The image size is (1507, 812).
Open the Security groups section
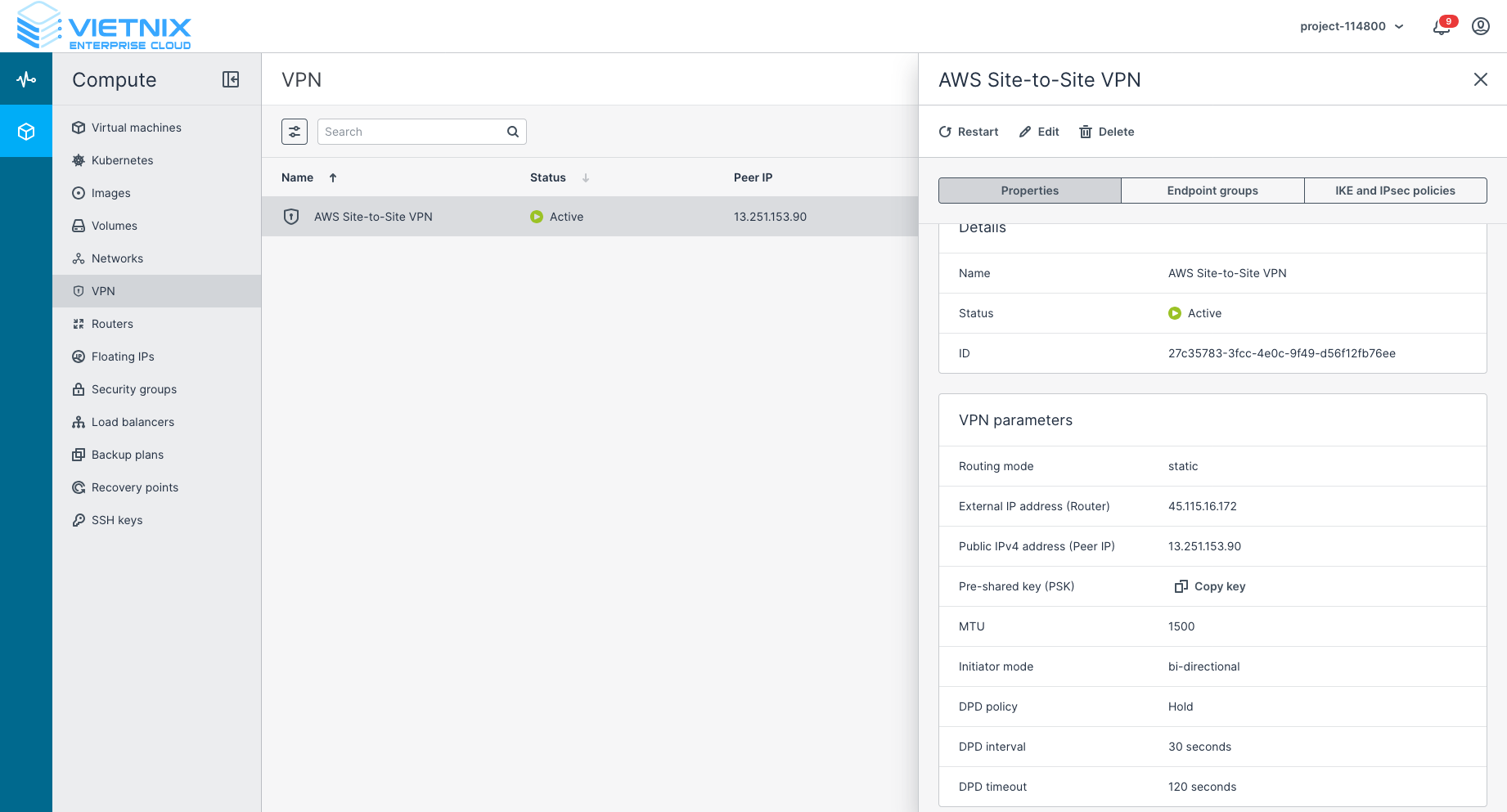[133, 389]
